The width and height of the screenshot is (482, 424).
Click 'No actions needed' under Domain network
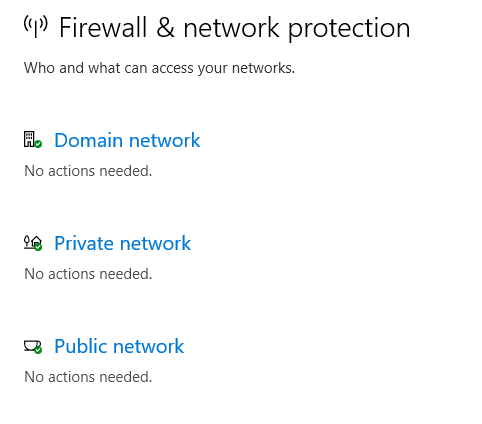click(x=88, y=171)
